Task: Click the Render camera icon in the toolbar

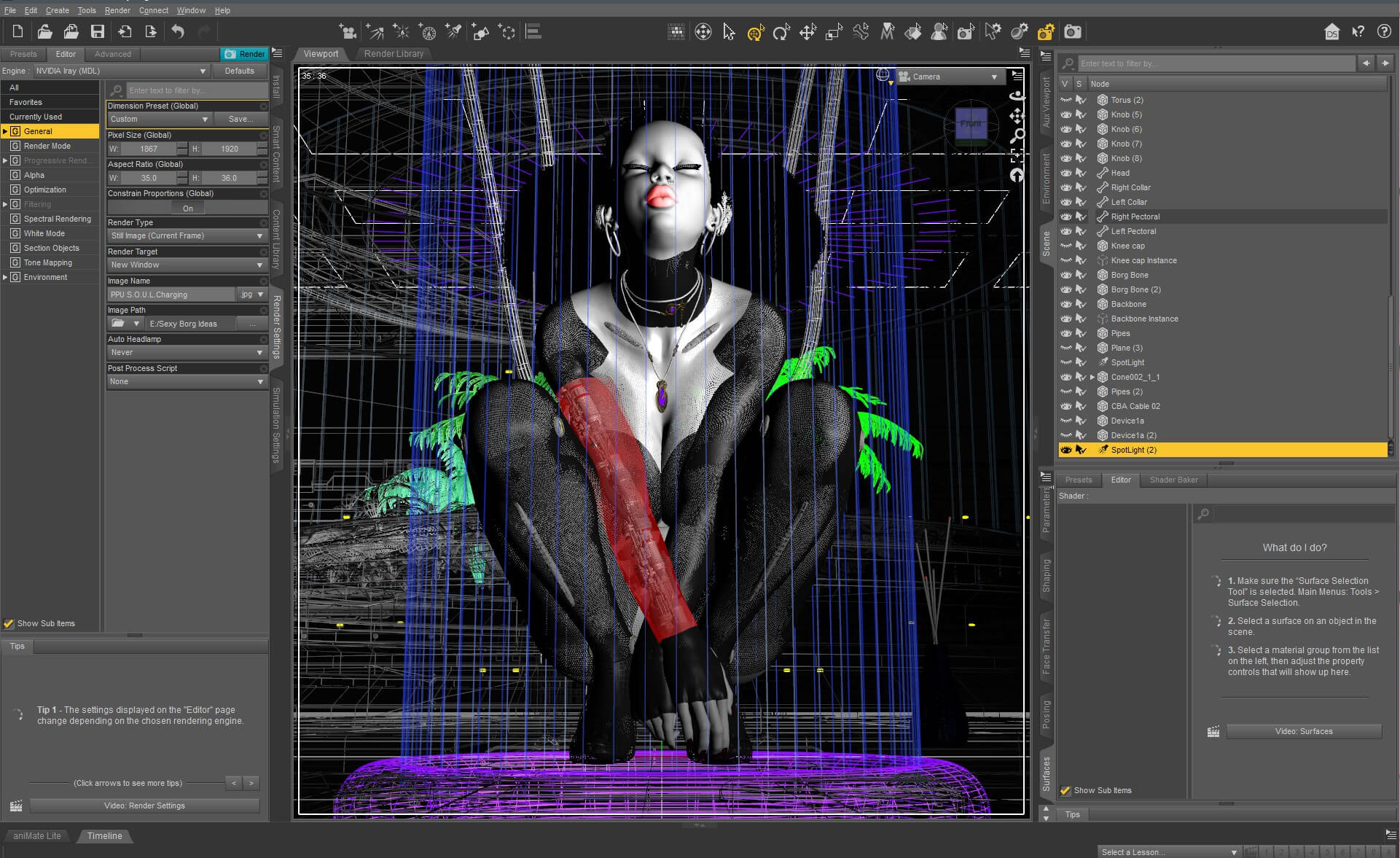Action: (1073, 31)
